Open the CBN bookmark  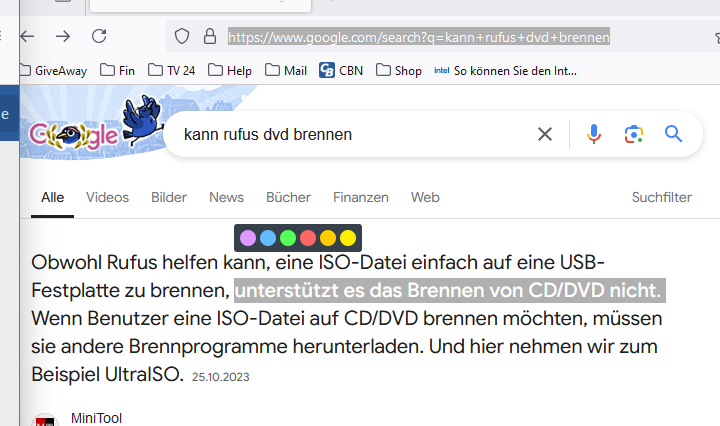pos(341,71)
